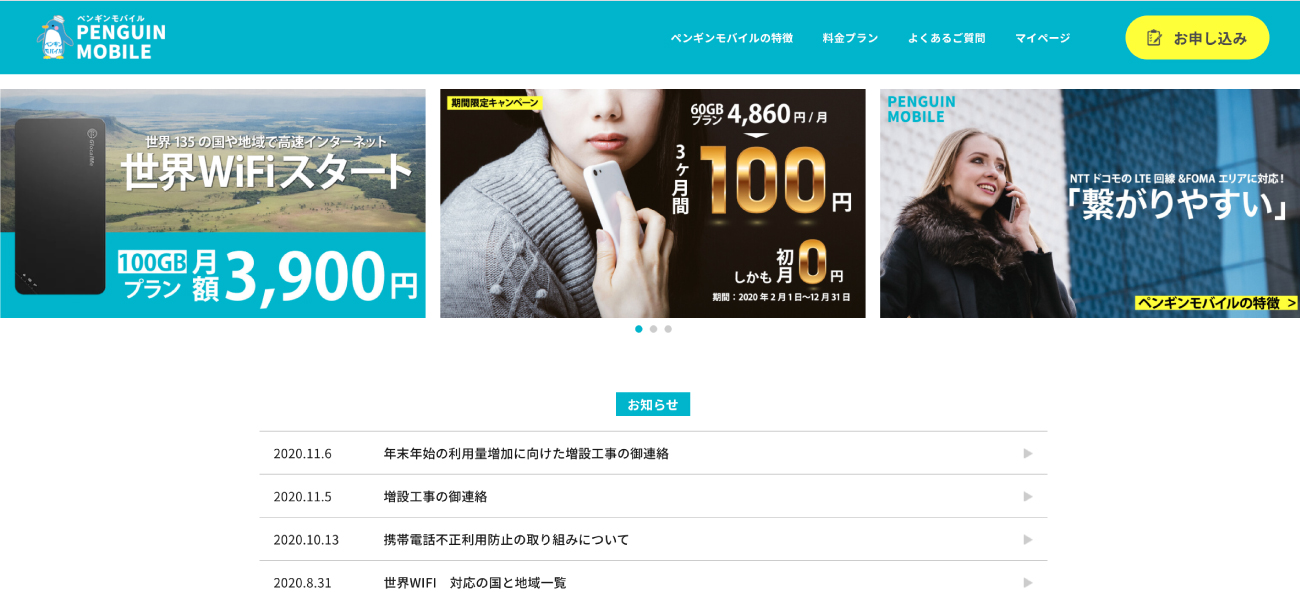Switch to the second carousel dot
This screenshot has width=1300, height=603.
[653, 329]
